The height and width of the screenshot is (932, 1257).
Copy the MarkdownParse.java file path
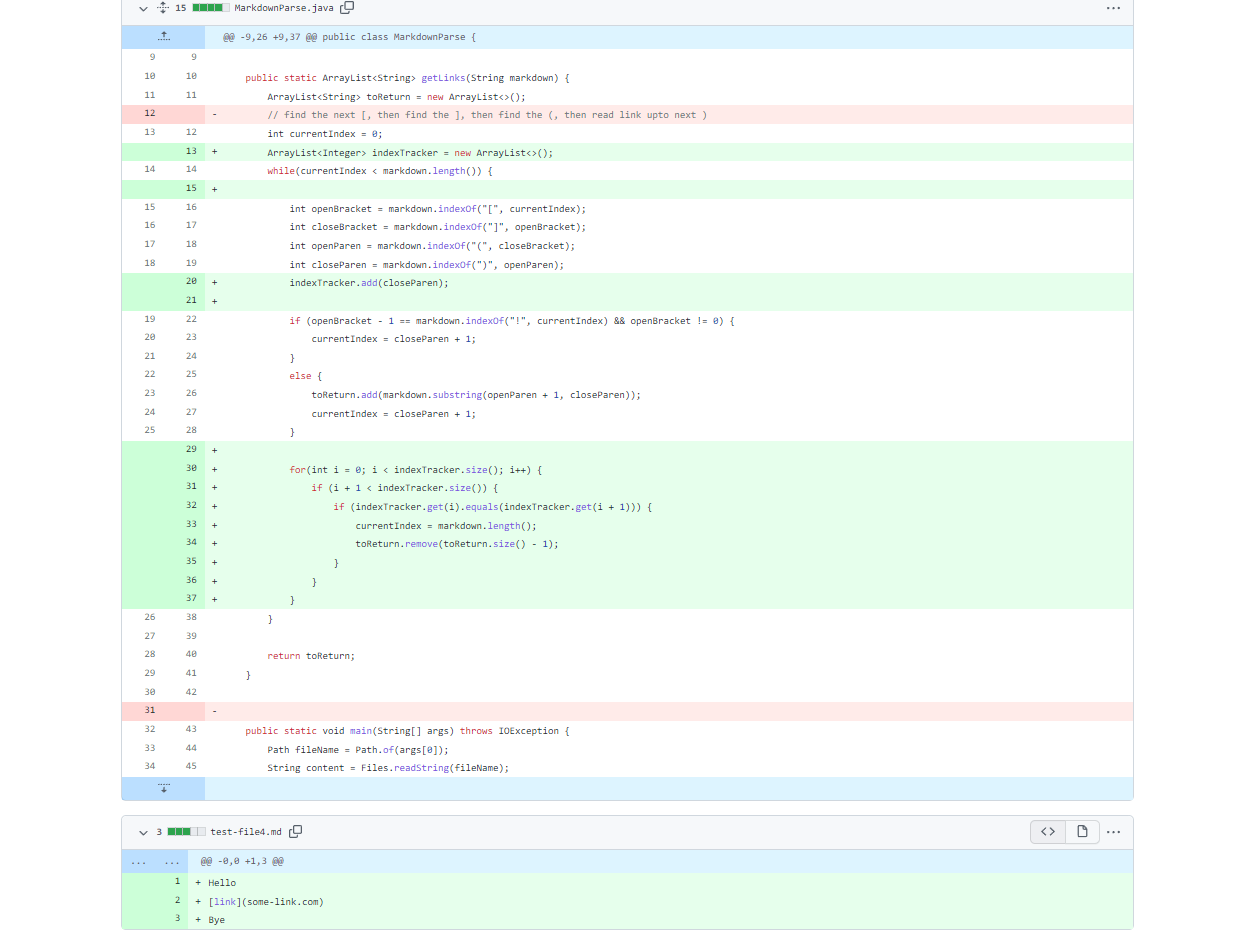click(347, 8)
